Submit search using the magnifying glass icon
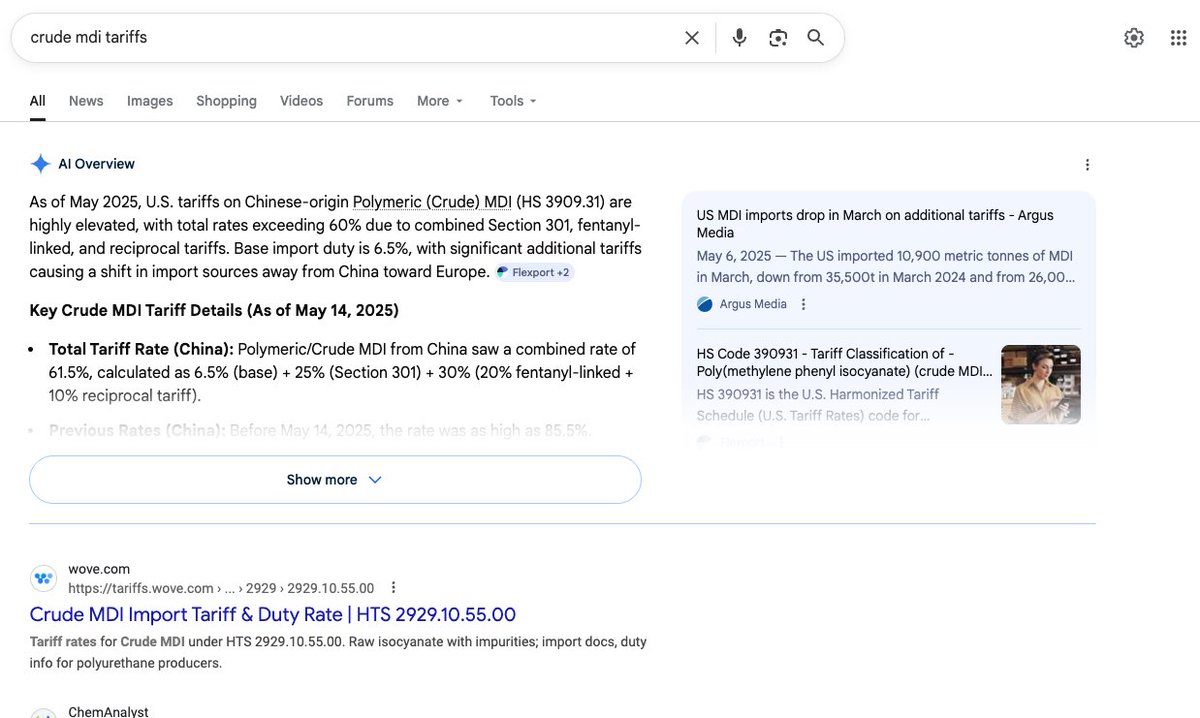 [816, 38]
